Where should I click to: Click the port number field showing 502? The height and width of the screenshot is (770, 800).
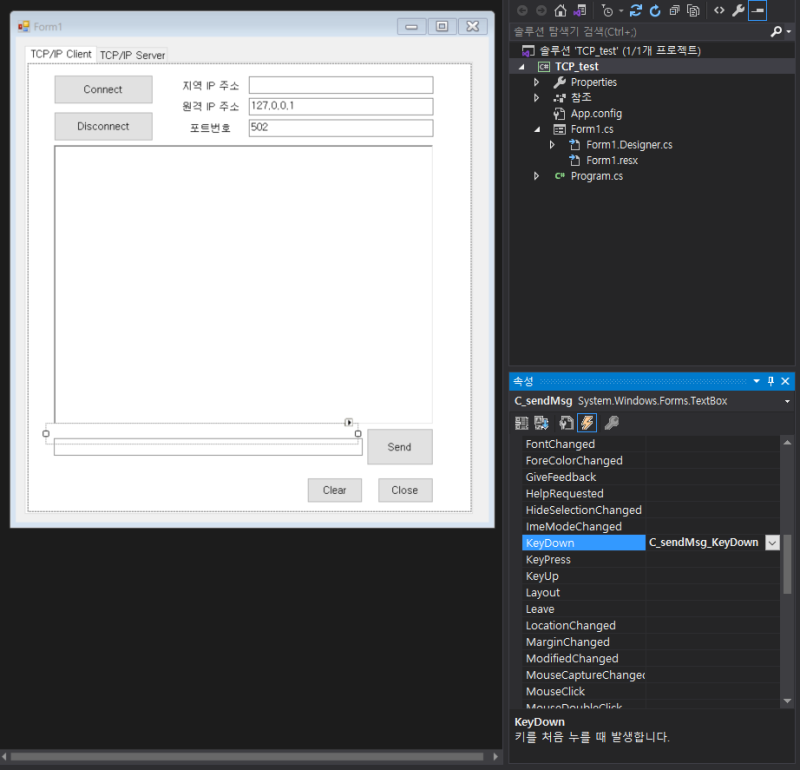point(341,128)
